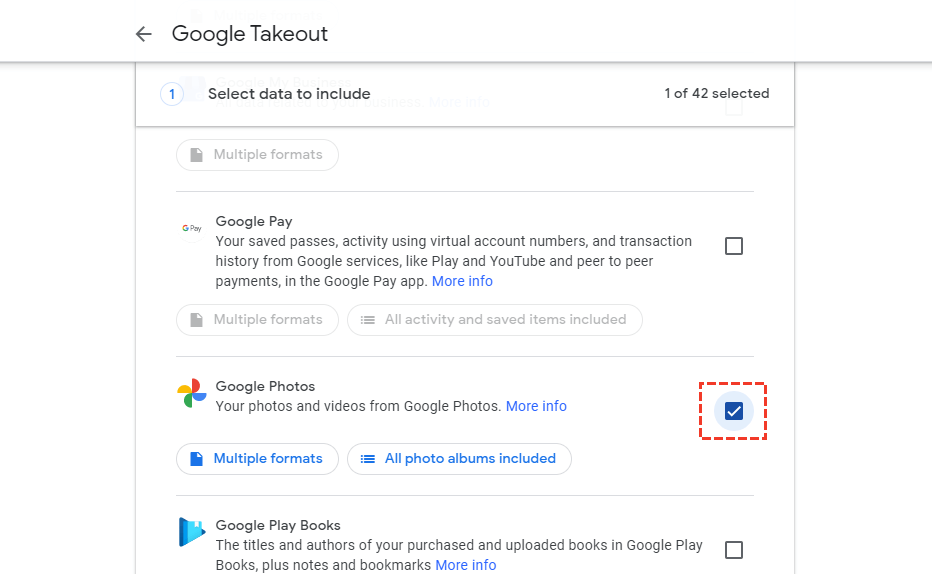Click Multiple formats button under Google Pay

[x=257, y=320]
